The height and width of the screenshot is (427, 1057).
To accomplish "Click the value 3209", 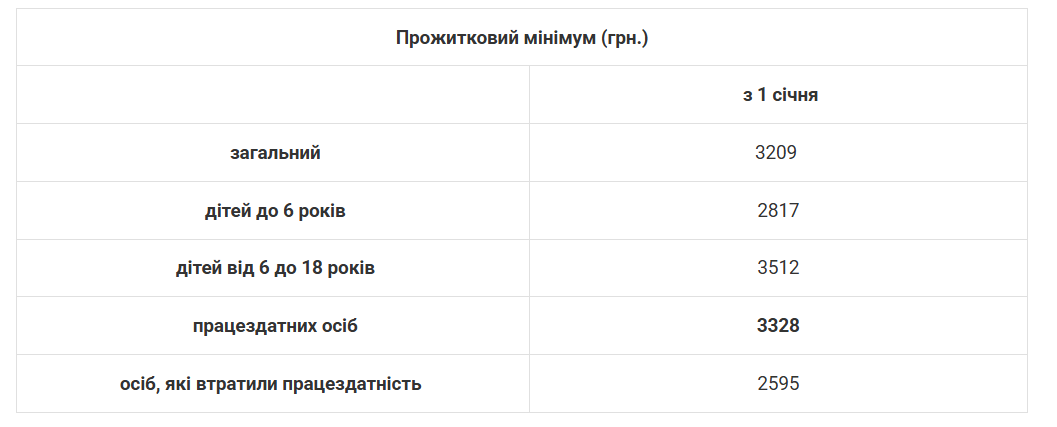I will coord(777,153).
